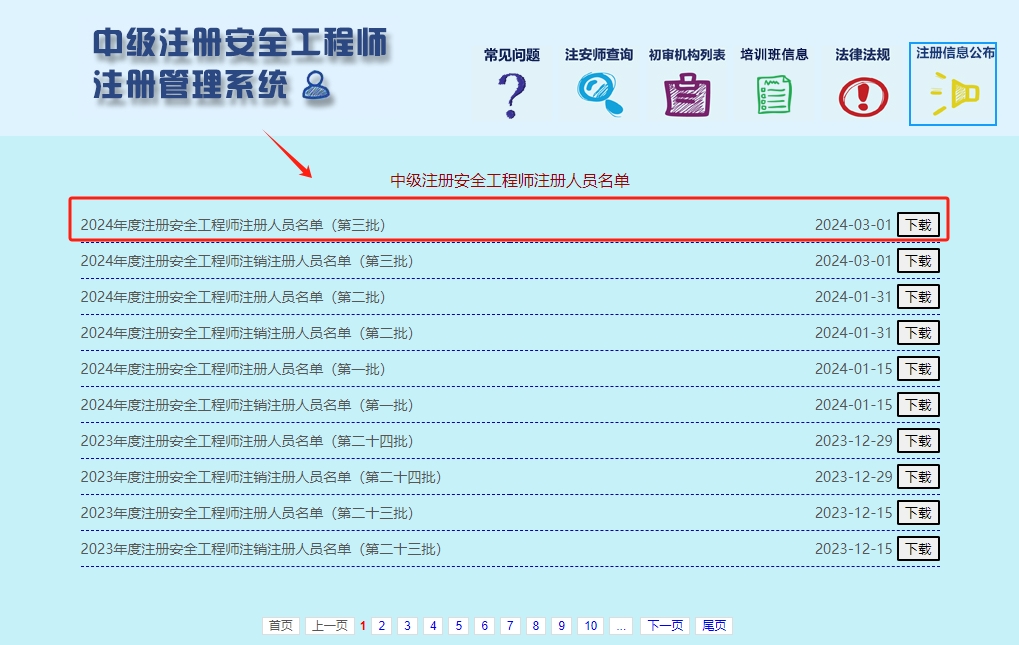Click the 中级注册安全工程师 system title logo
Image resolution: width=1019 pixels, height=645 pixels.
coord(239,63)
